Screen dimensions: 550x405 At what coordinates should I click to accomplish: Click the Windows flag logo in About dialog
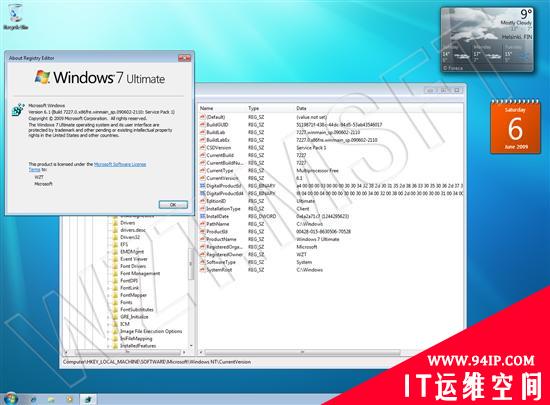pyautogui.click(x=42, y=77)
